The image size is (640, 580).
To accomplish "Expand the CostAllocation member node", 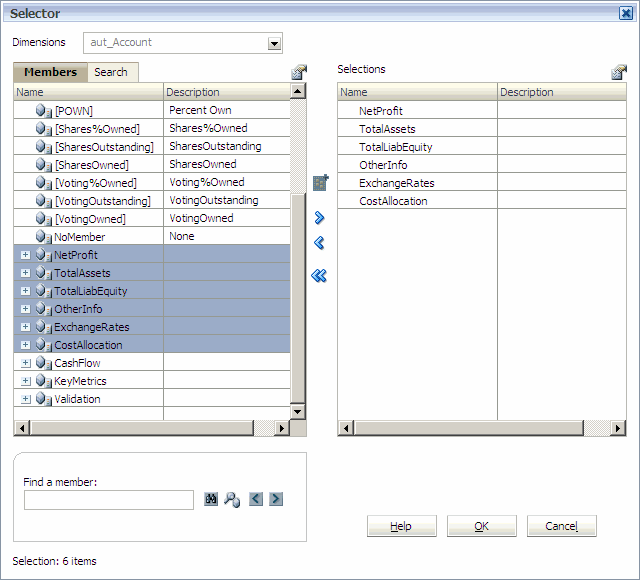I will (25, 344).
